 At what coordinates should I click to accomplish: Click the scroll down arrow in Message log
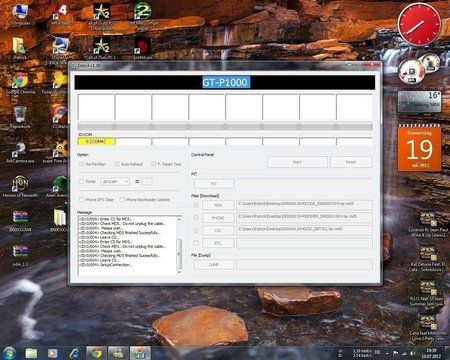click(x=179, y=272)
